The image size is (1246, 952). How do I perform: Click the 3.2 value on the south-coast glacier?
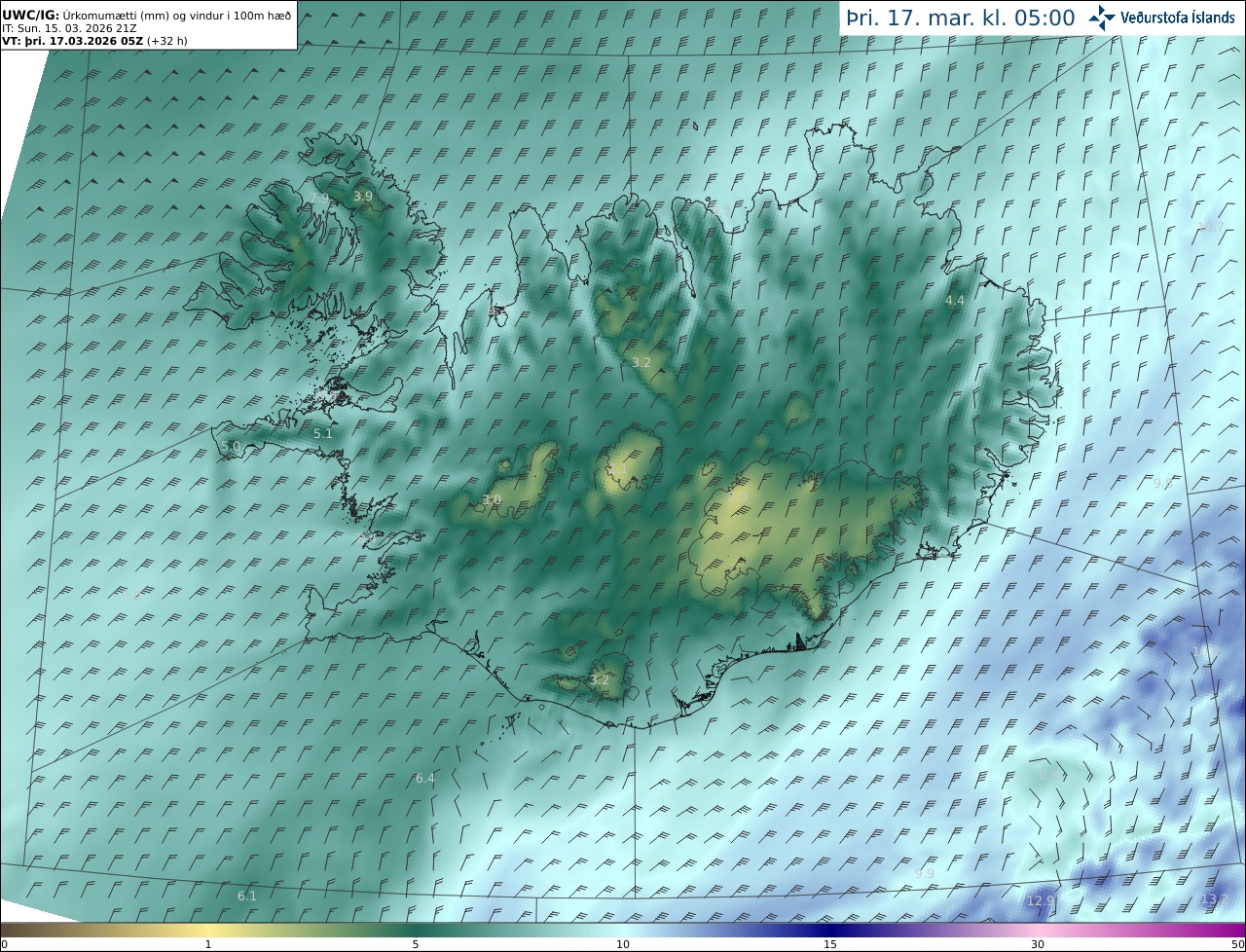(600, 679)
